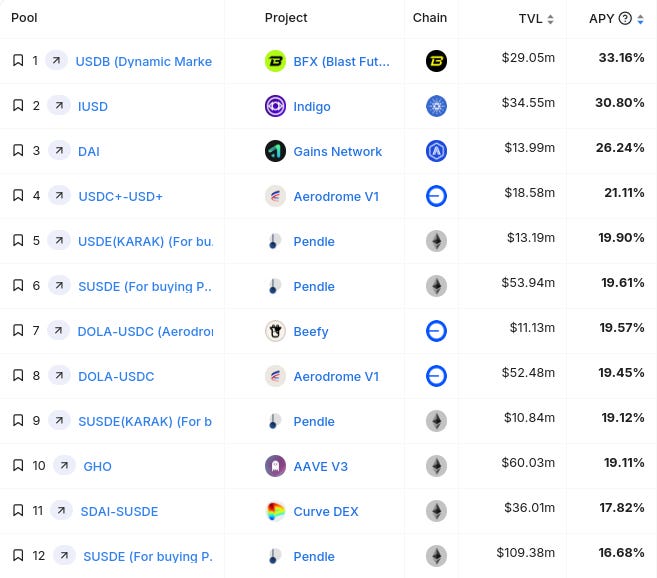Bookmark the SUSDE(KARAK) pool in row 9
This screenshot has height=578, width=657.
[18, 420]
